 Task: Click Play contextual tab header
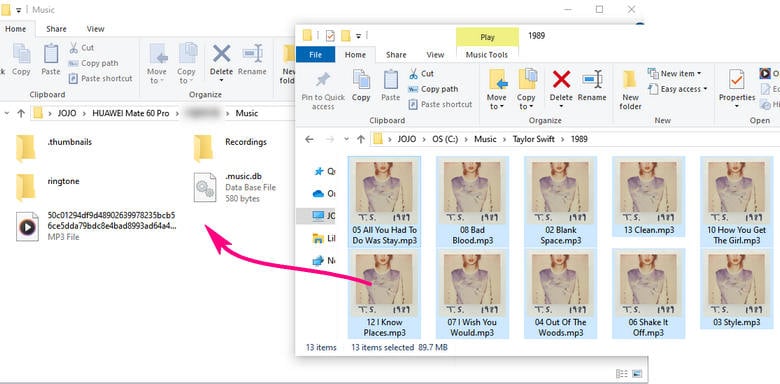click(x=488, y=37)
